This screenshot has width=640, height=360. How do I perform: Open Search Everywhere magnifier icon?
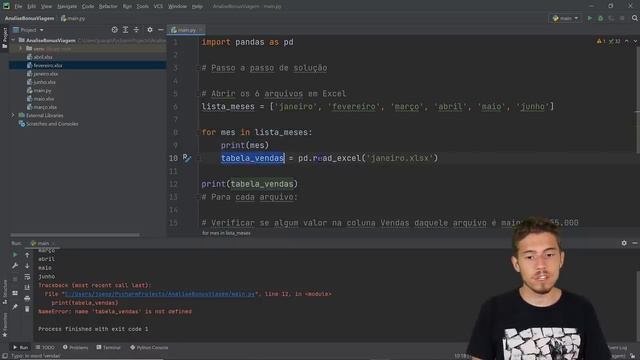click(x=635, y=18)
